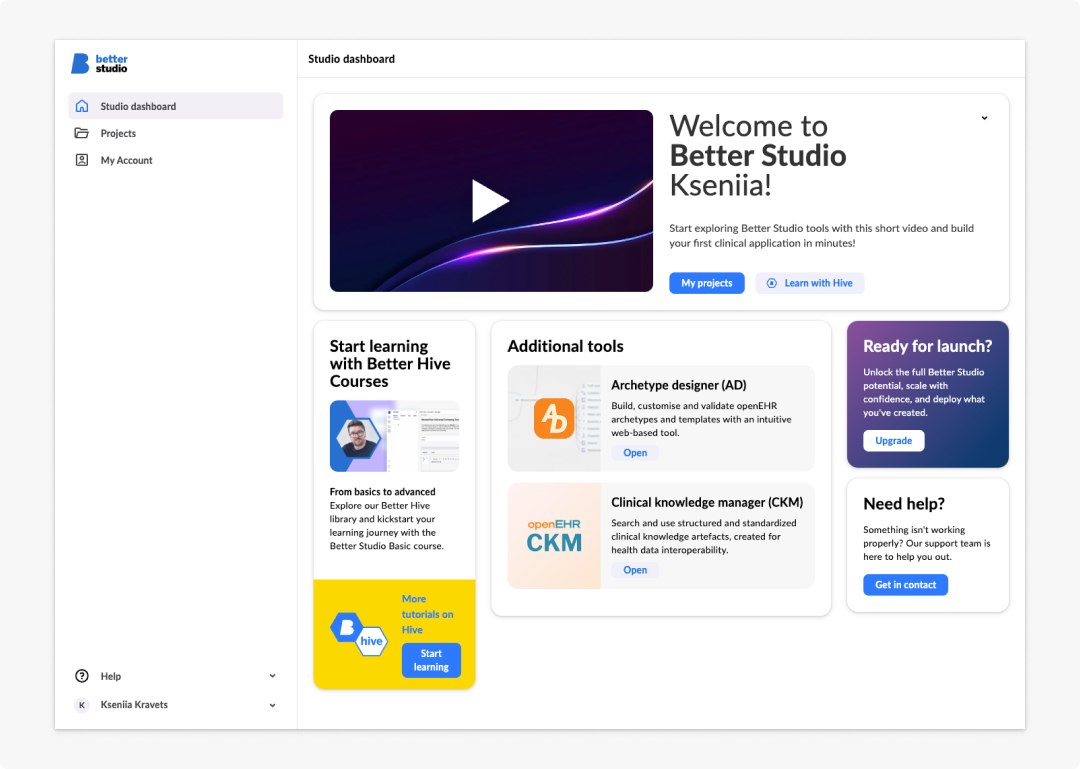The image size is (1080, 769).
Task: Open Archetype designer via its Open button
Action: coord(635,453)
